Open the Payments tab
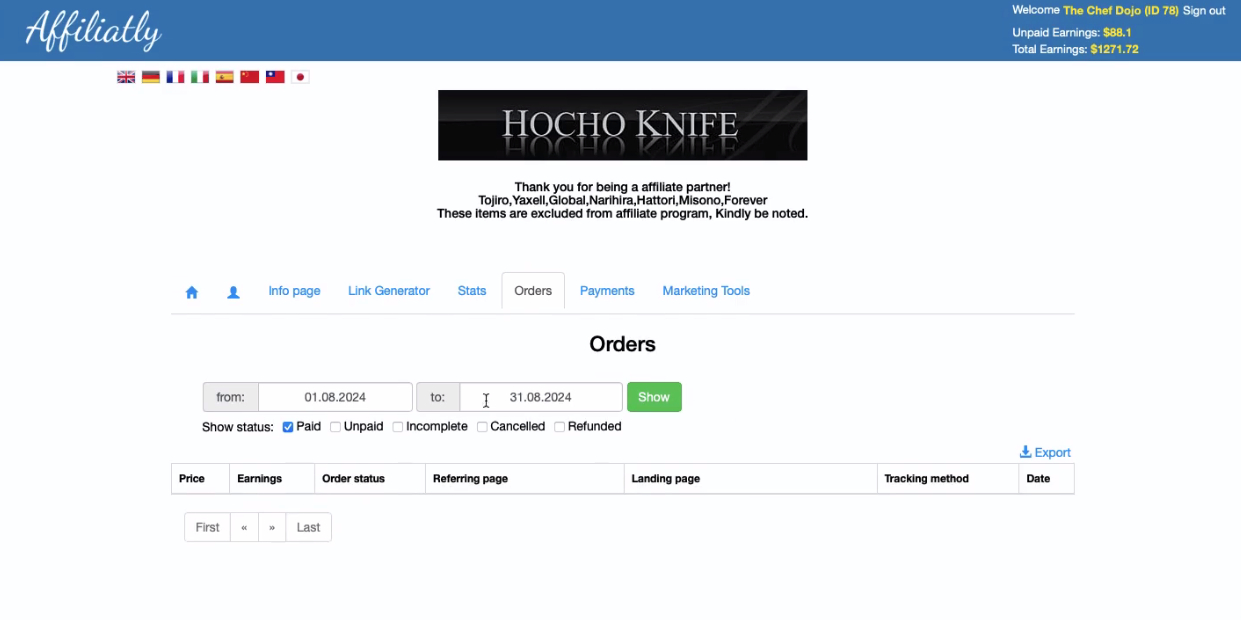 [x=607, y=291]
